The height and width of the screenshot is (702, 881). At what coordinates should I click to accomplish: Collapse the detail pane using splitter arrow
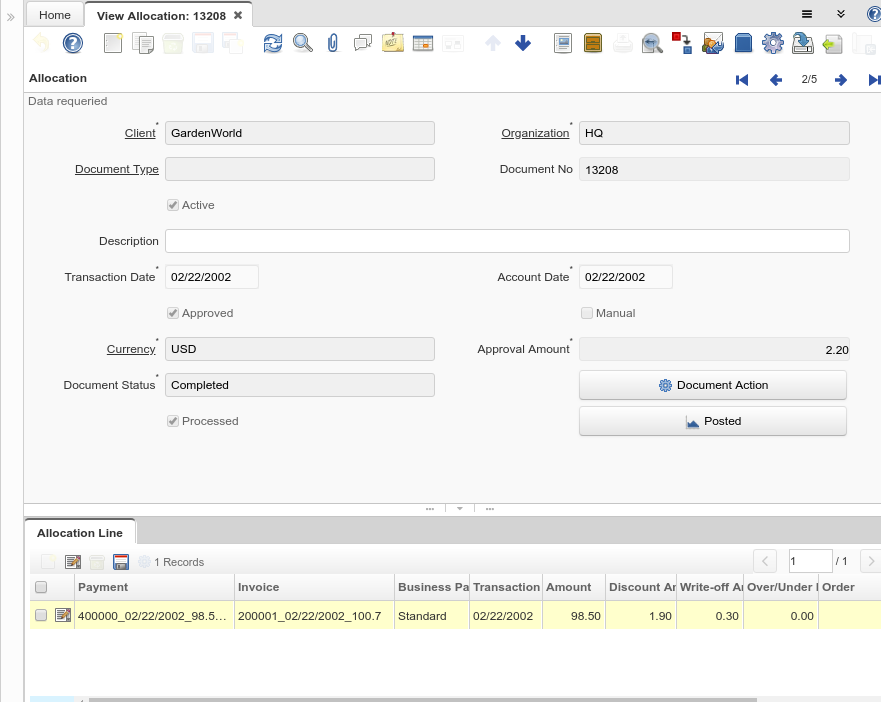(460, 508)
